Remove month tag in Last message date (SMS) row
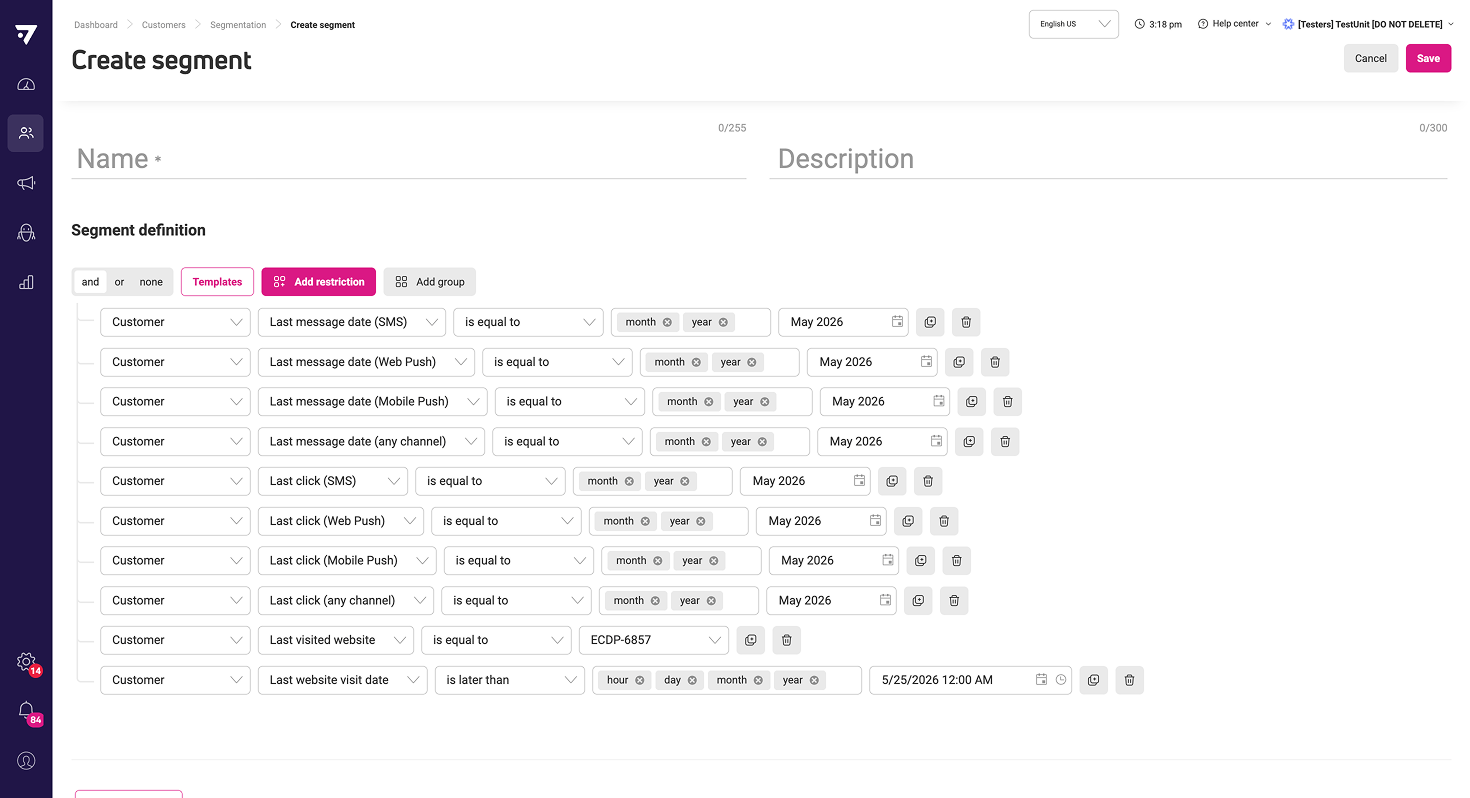 pyautogui.click(x=667, y=322)
